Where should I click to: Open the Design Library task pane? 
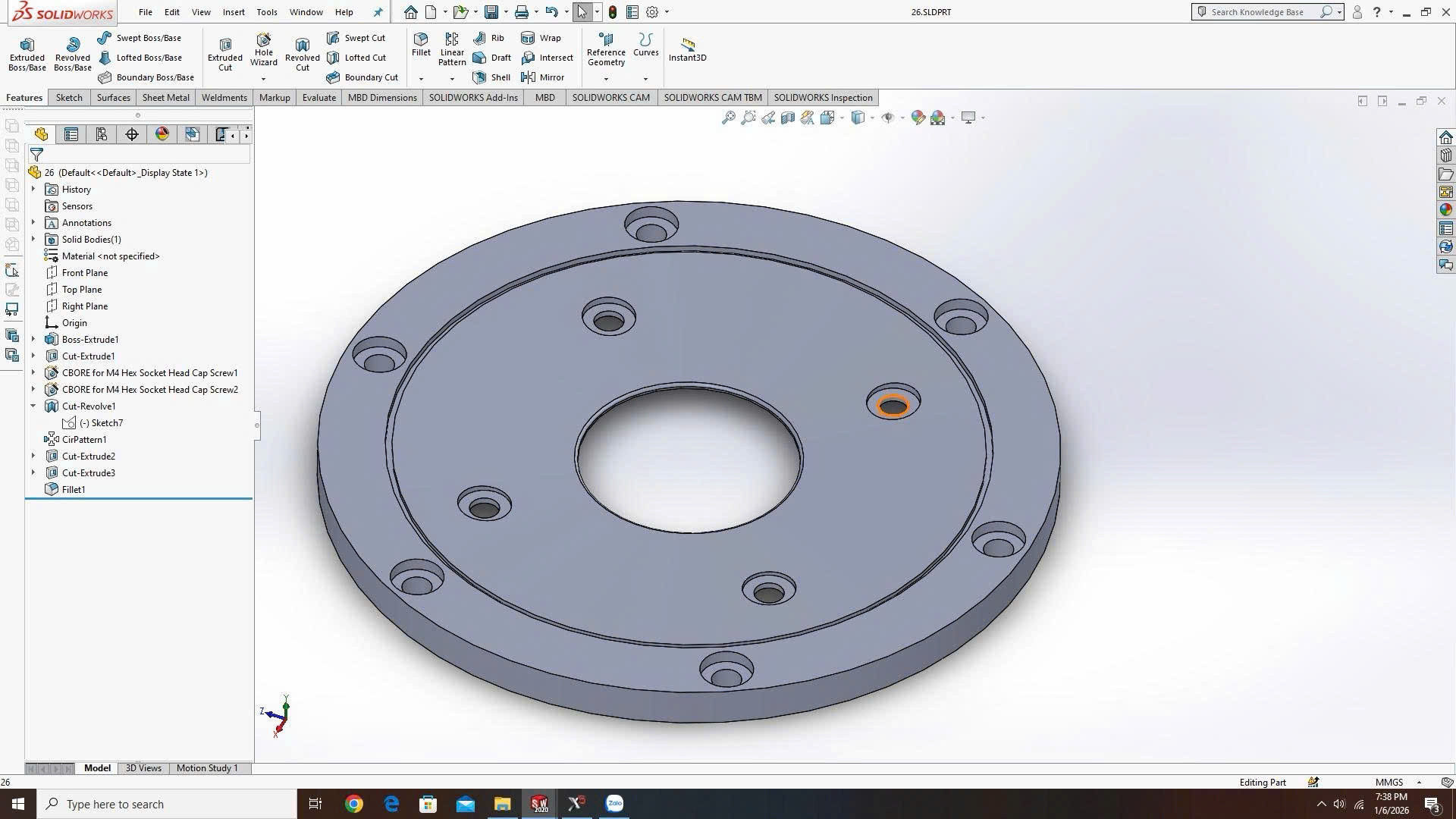pyautogui.click(x=1445, y=155)
